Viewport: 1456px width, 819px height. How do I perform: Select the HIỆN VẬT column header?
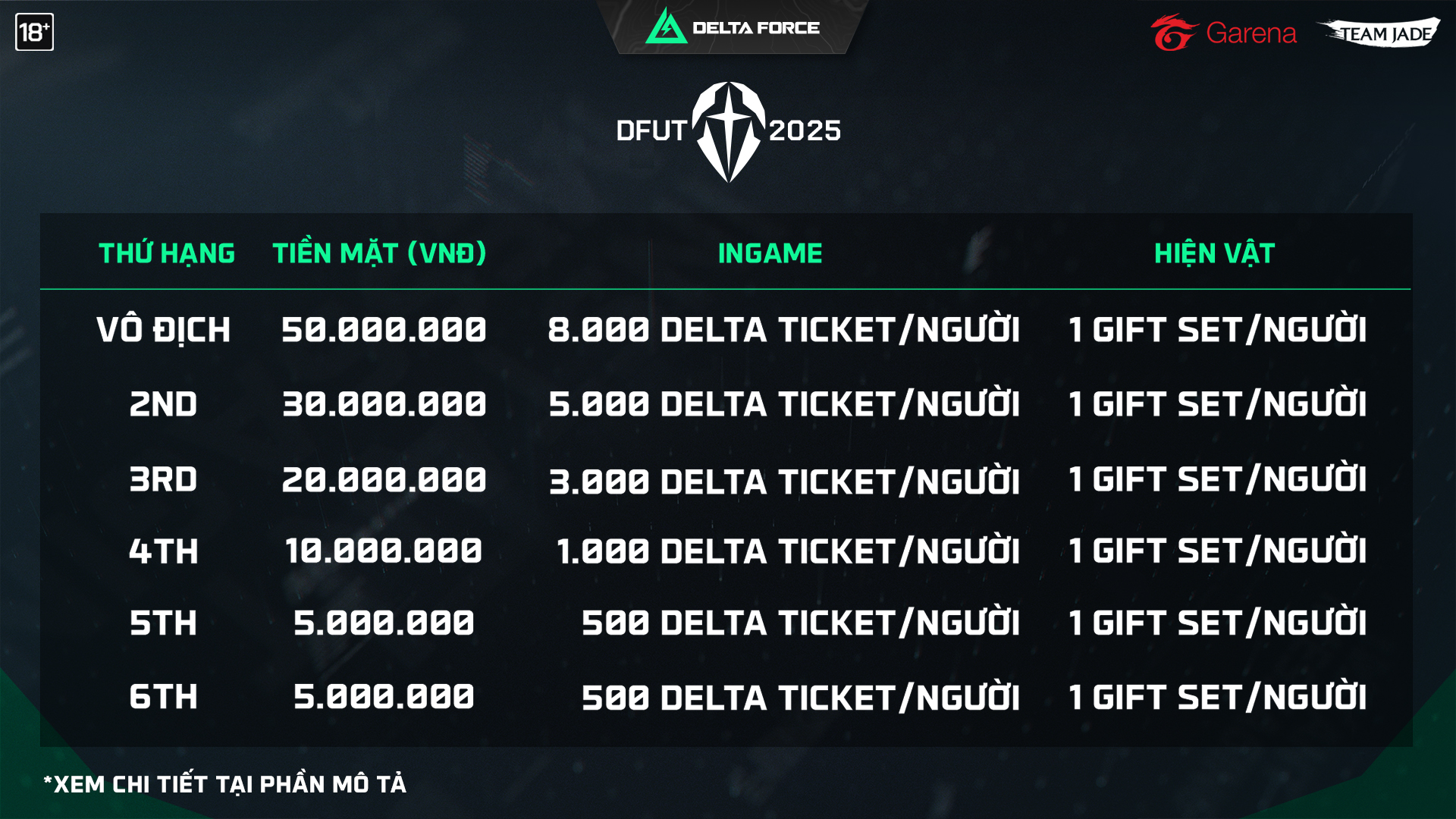tap(1214, 253)
